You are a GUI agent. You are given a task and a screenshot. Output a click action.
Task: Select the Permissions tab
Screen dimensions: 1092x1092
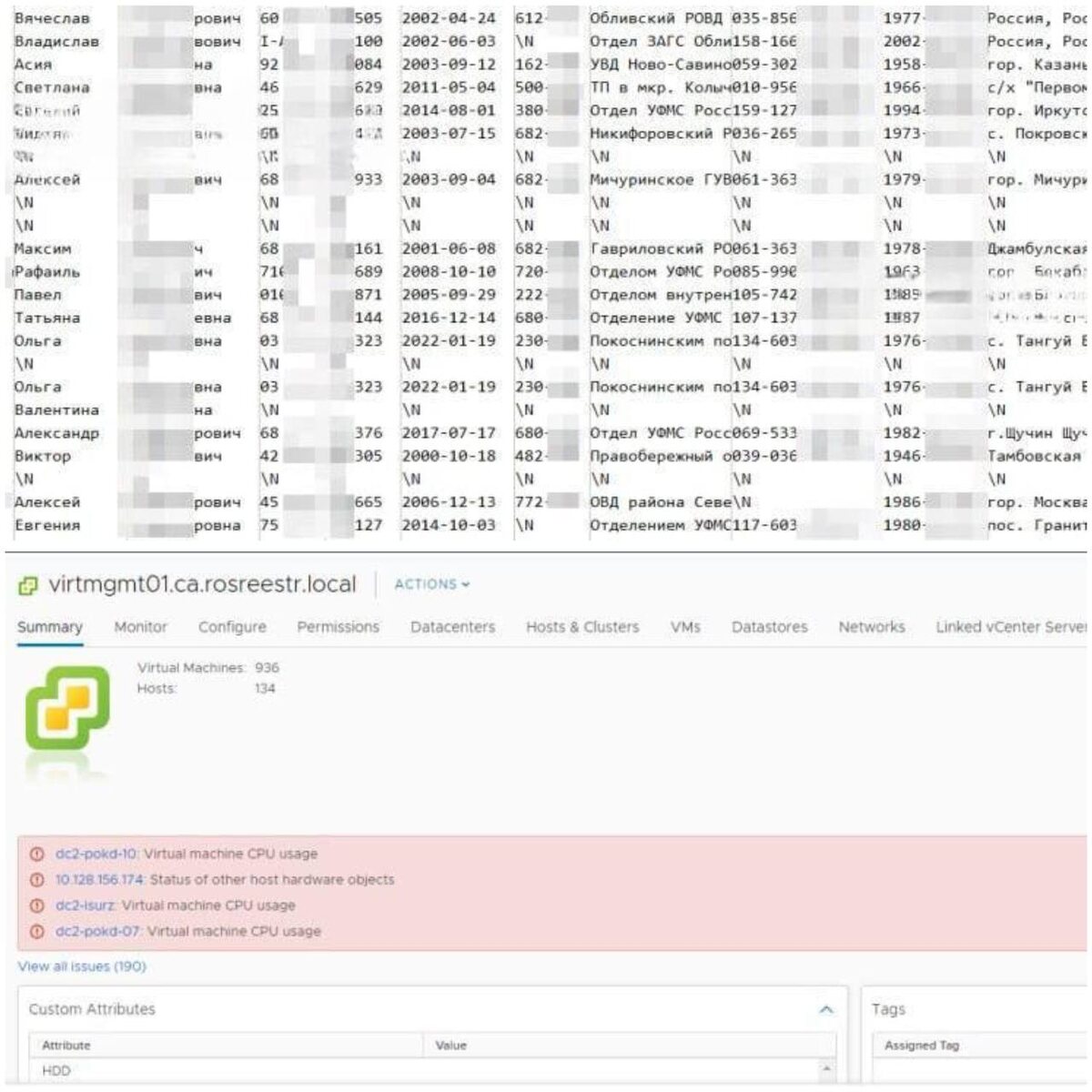338,627
